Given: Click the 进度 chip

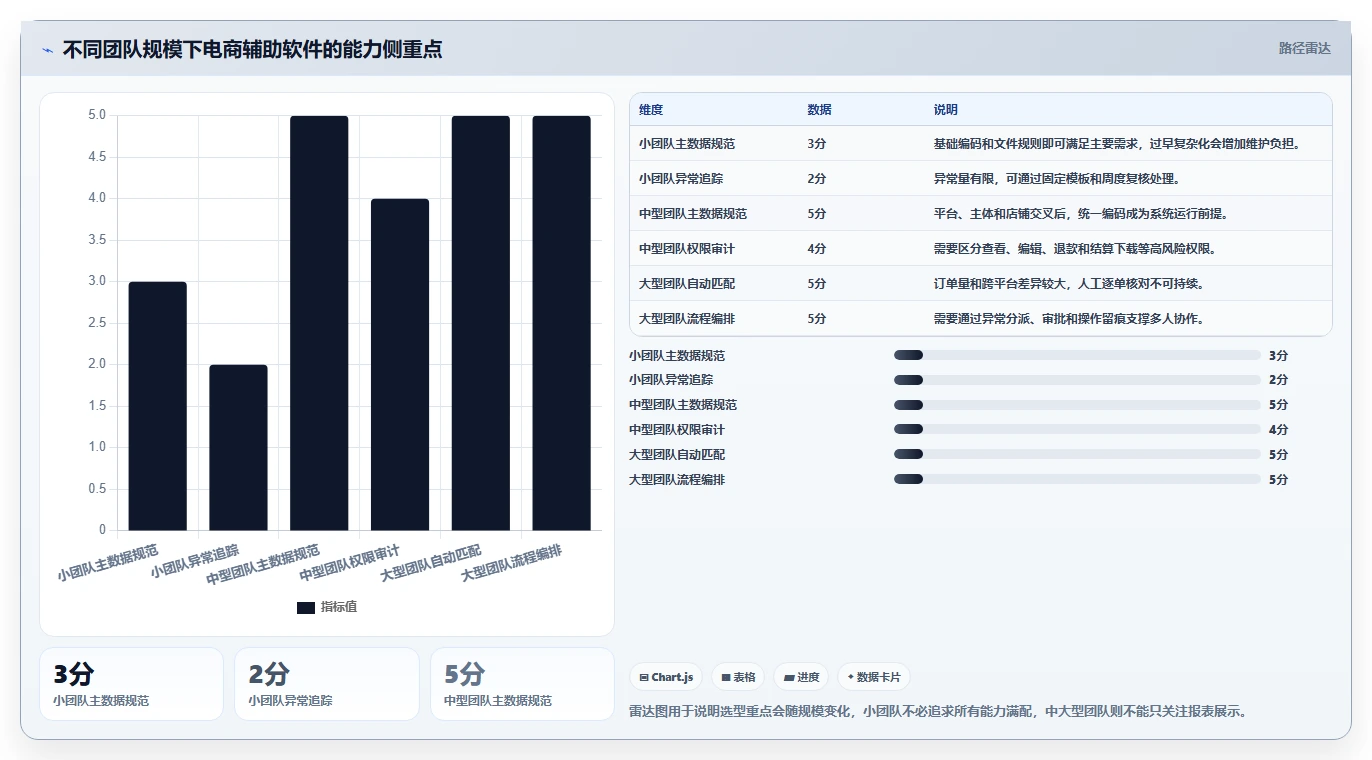Looking at the screenshot, I should coord(801,677).
